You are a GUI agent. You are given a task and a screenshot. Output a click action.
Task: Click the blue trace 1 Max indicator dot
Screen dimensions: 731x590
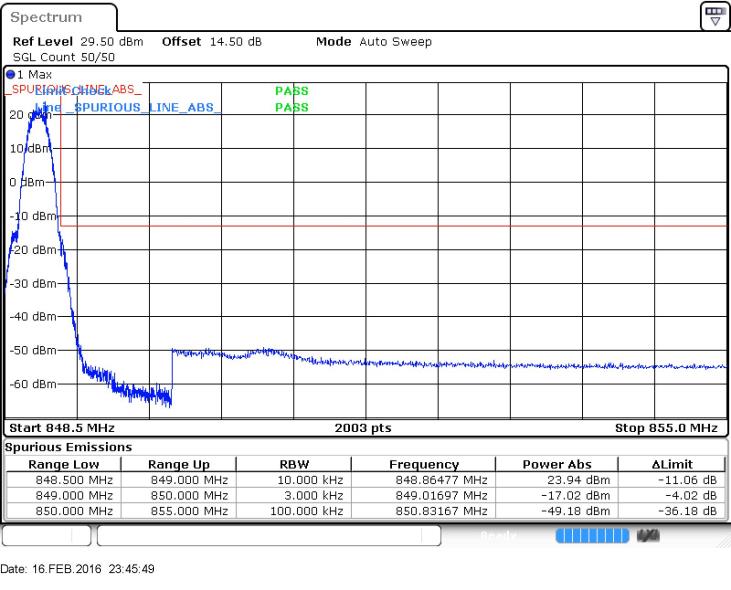point(11,74)
